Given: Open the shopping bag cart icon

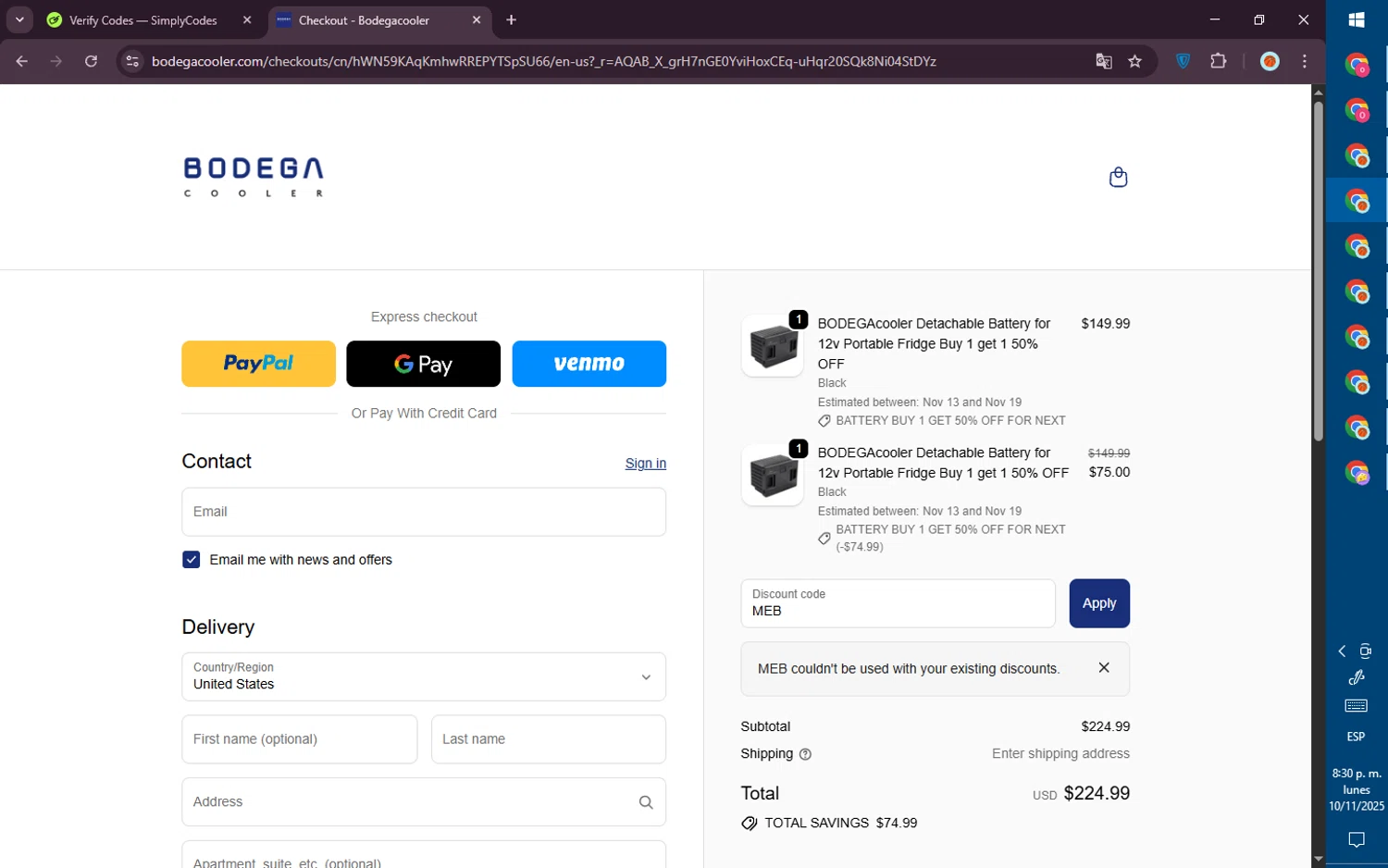Looking at the screenshot, I should (1118, 177).
